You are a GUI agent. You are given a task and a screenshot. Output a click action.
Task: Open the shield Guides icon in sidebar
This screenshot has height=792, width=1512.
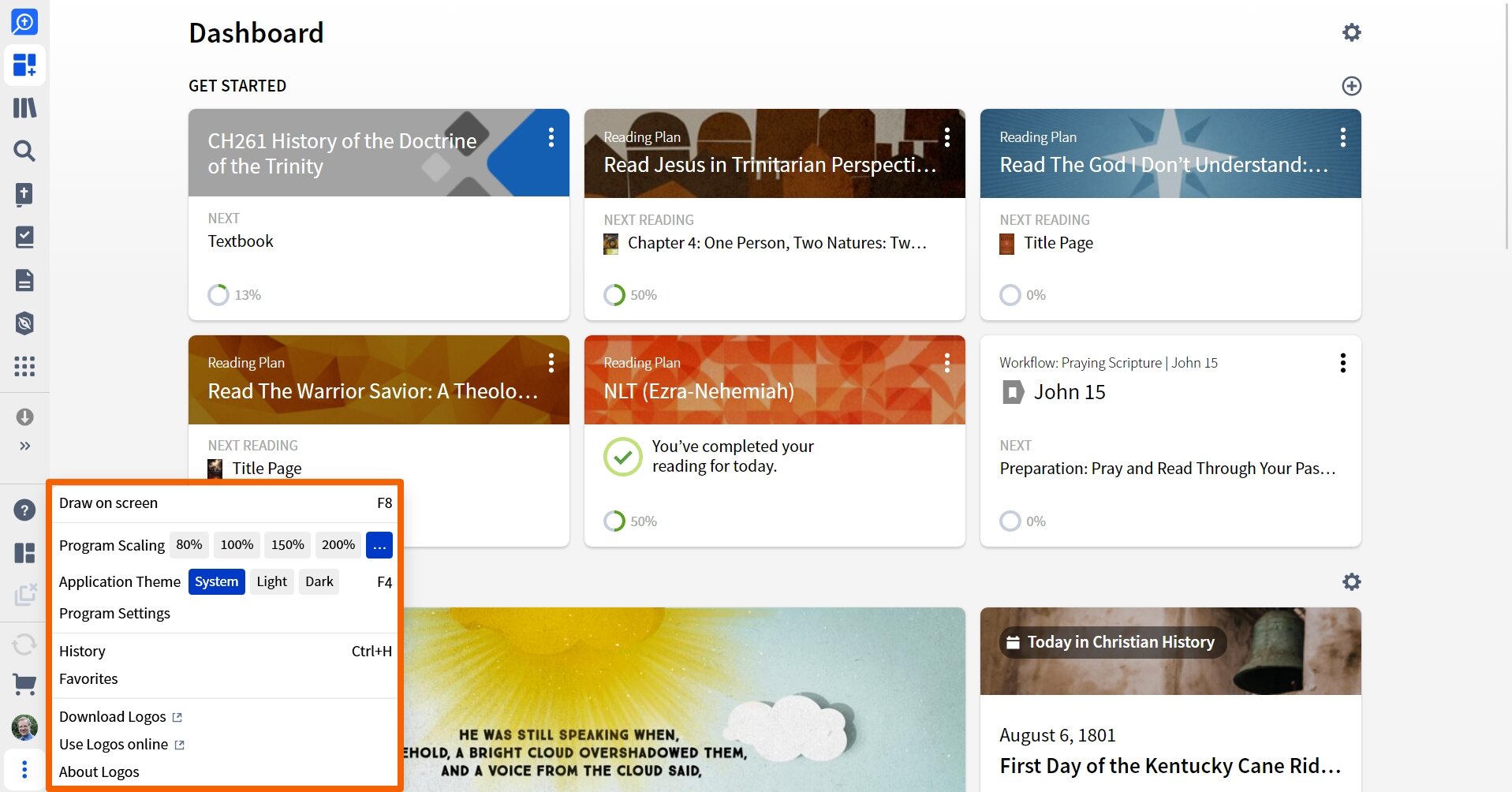(x=24, y=323)
